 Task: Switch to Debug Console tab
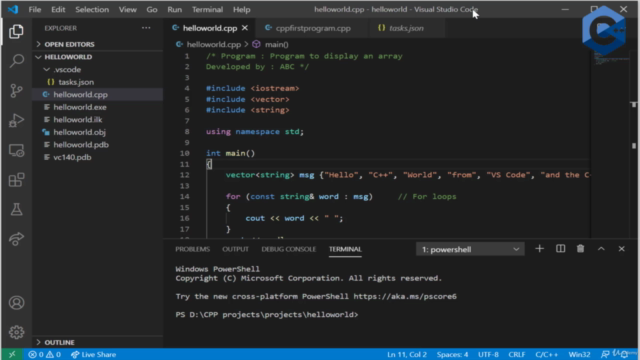click(x=289, y=249)
